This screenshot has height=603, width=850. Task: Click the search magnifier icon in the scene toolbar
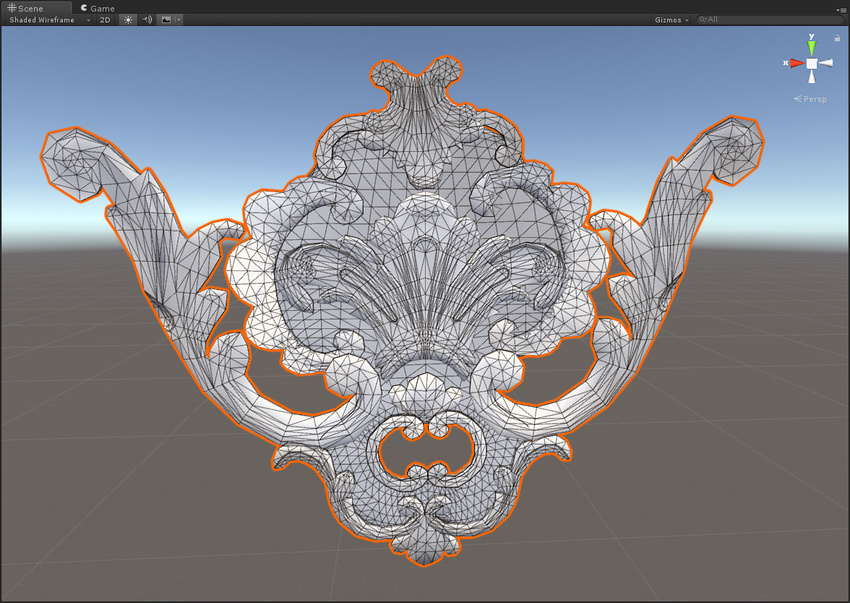pos(703,20)
